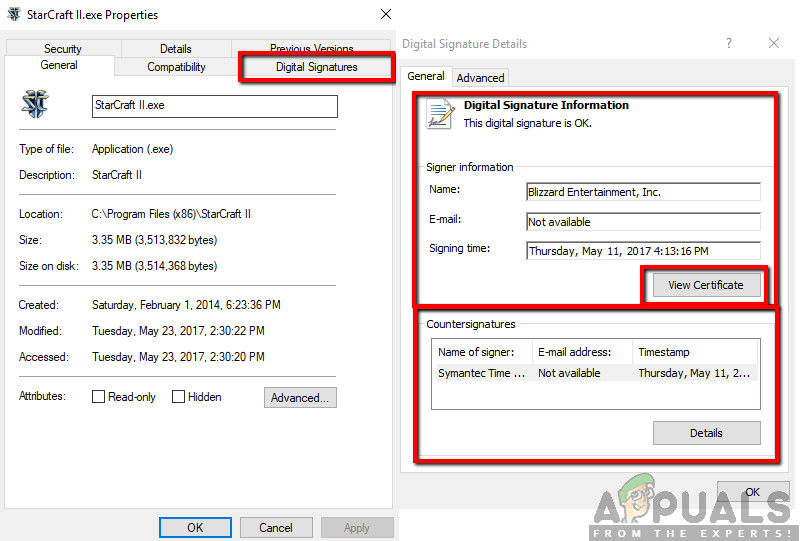Click the digital signature certificate icon

[x=440, y=114]
